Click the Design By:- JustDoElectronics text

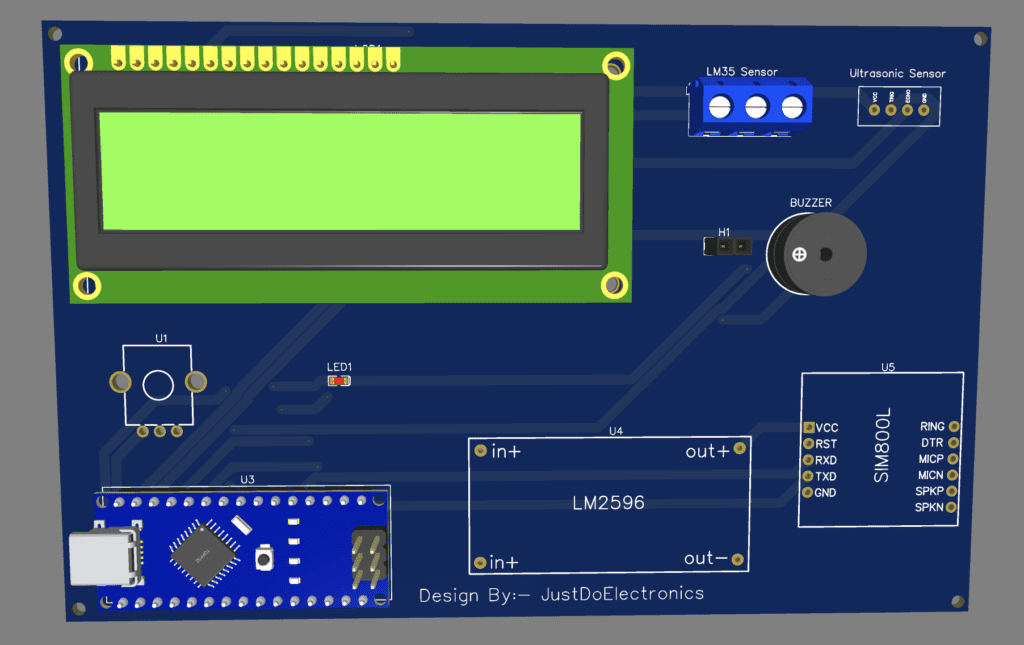click(563, 593)
